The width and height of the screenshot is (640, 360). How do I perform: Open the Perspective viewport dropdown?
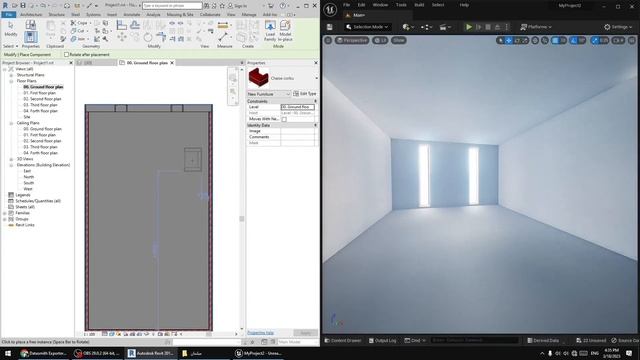point(352,40)
